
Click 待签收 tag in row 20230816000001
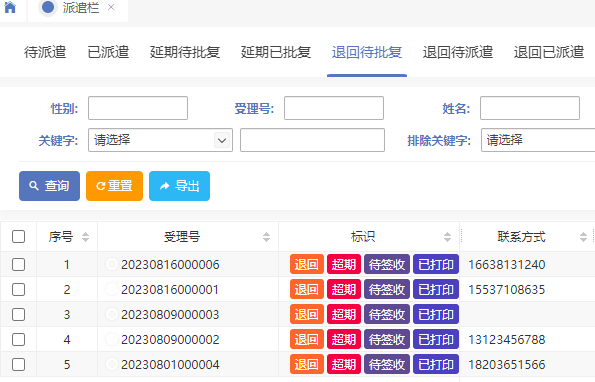[387, 289]
